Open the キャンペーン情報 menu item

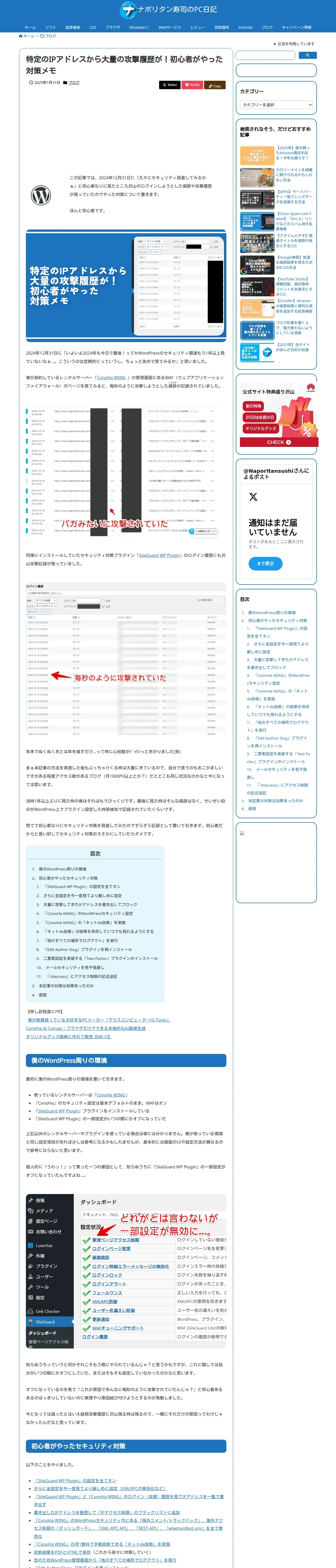(296, 27)
